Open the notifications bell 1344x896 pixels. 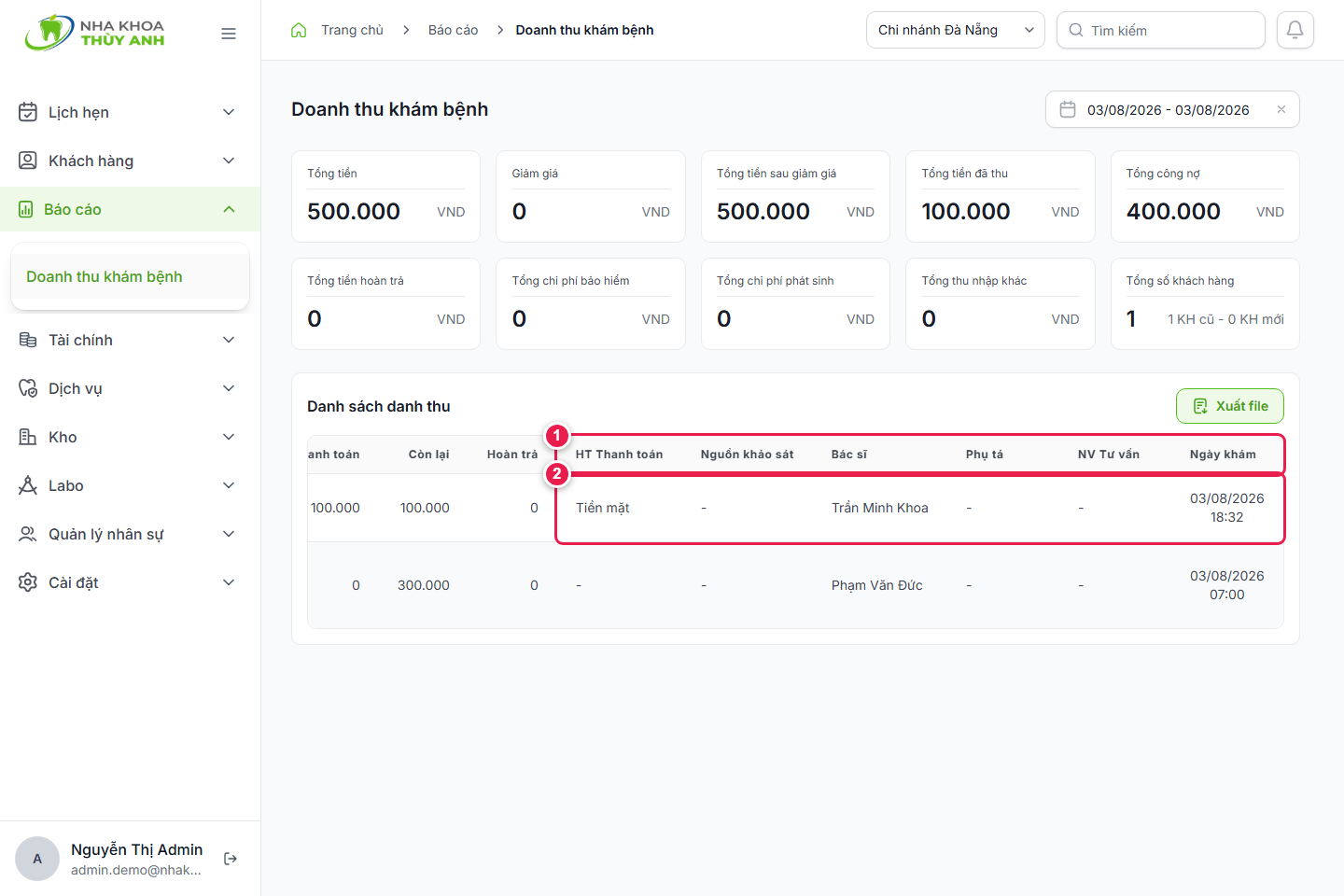[x=1295, y=30]
